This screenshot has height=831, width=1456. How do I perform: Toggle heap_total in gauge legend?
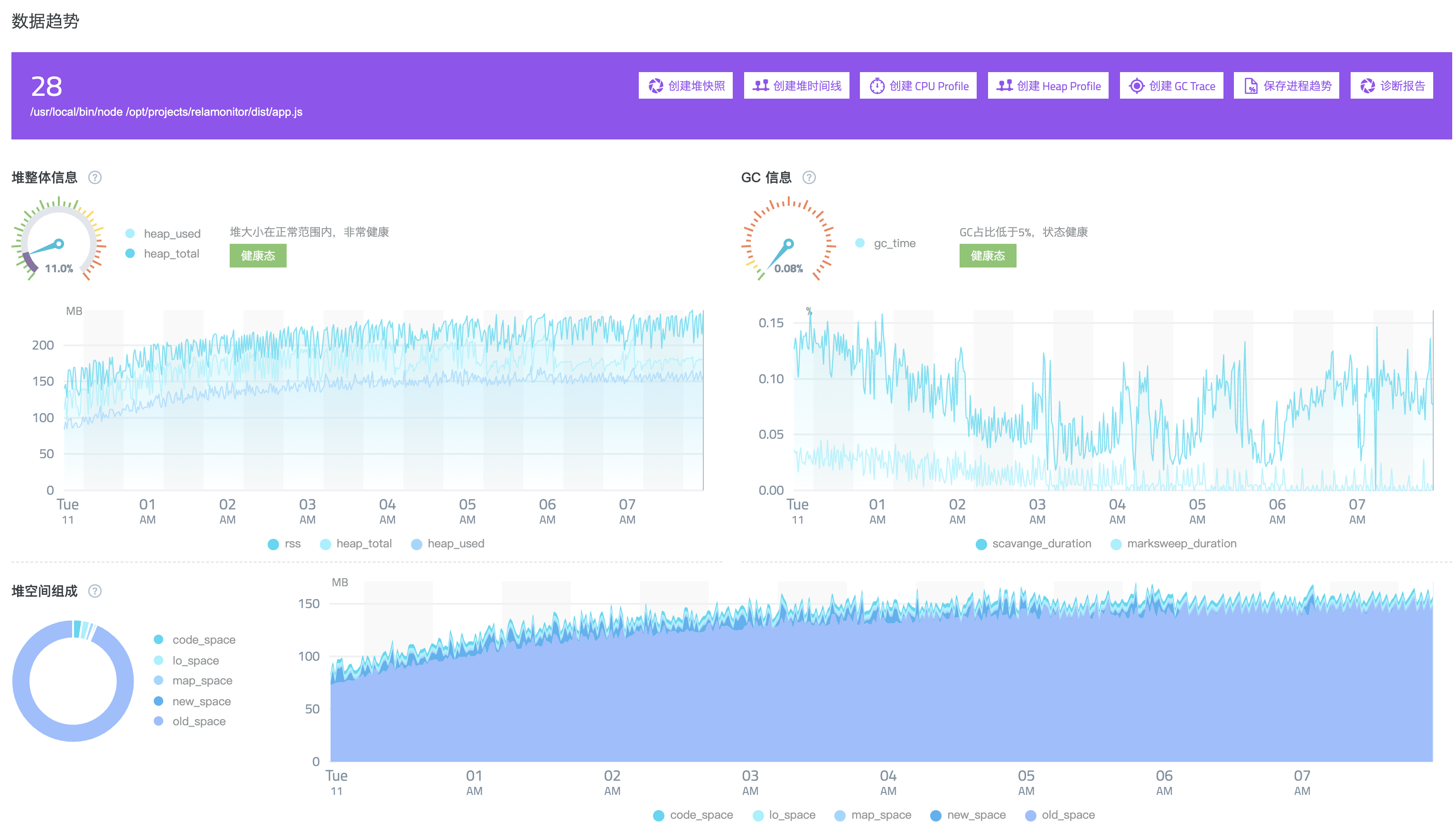[x=162, y=253]
